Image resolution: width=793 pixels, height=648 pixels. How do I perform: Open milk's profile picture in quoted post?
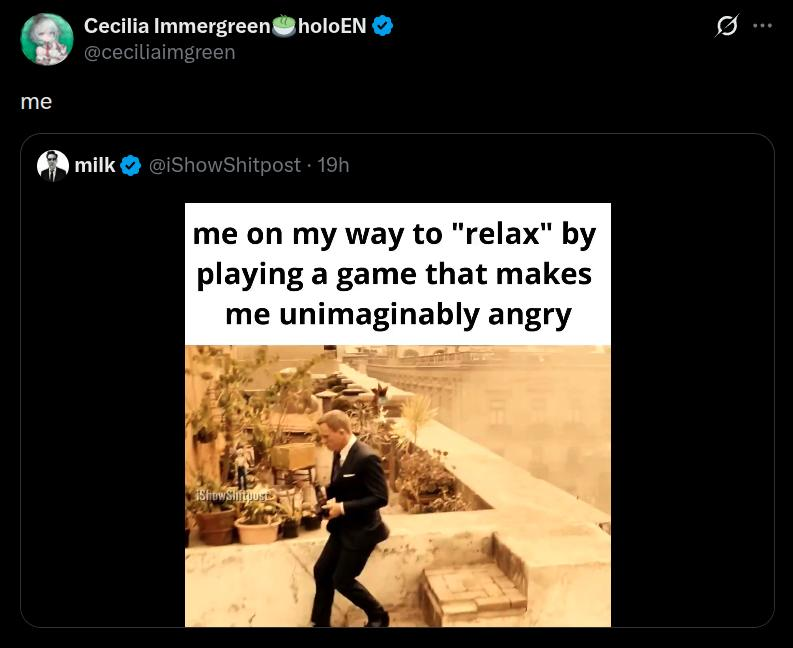point(53,165)
